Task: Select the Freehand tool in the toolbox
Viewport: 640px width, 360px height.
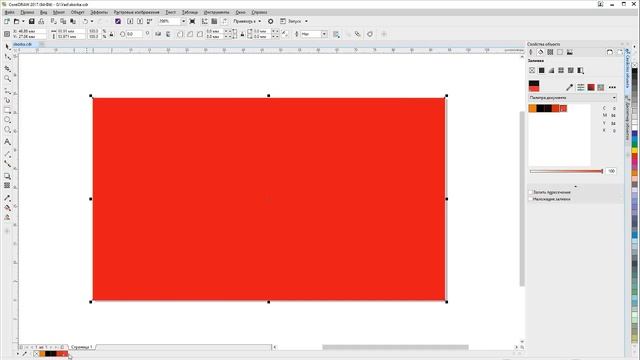Action: pos(7,90)
